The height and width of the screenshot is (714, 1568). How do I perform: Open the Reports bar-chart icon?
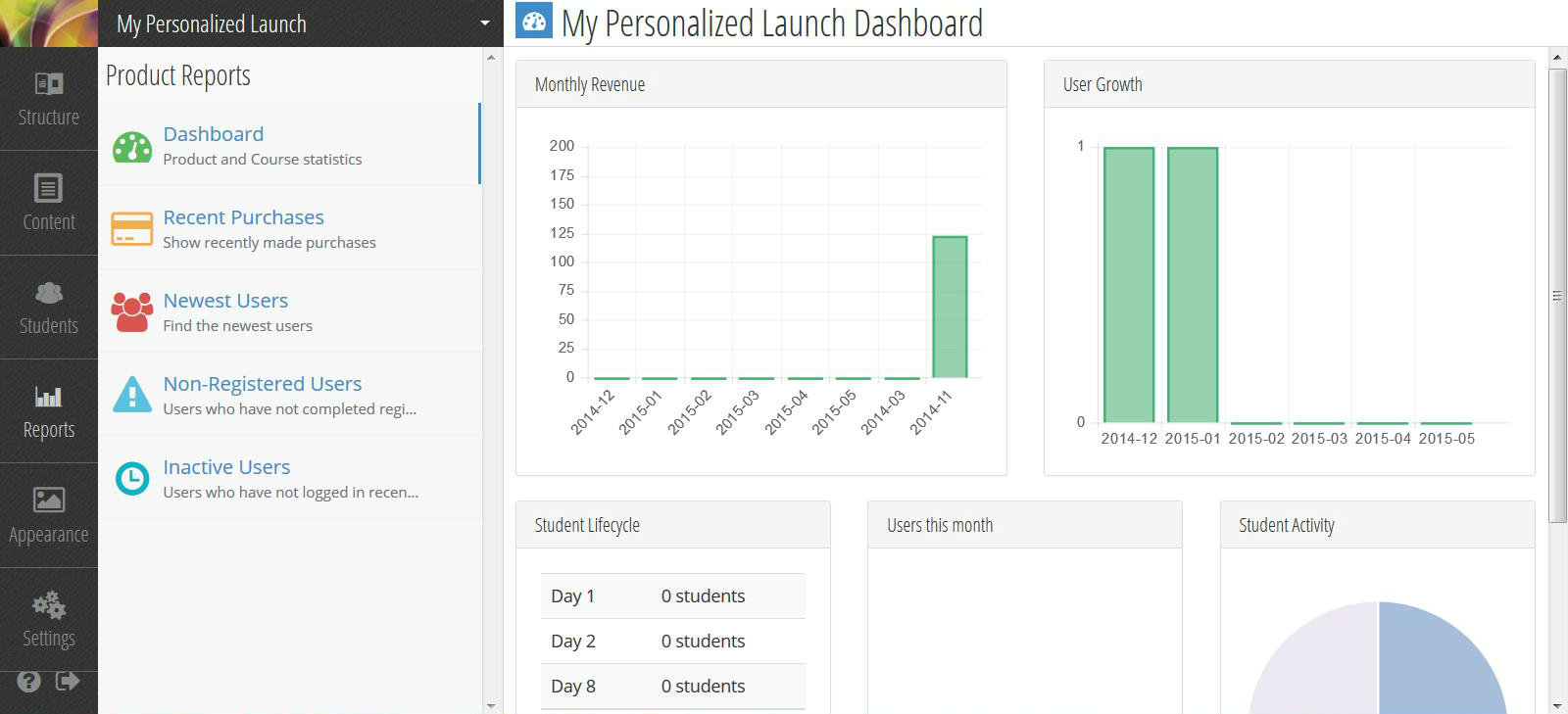pyautogui.click(x=49, y=397)
